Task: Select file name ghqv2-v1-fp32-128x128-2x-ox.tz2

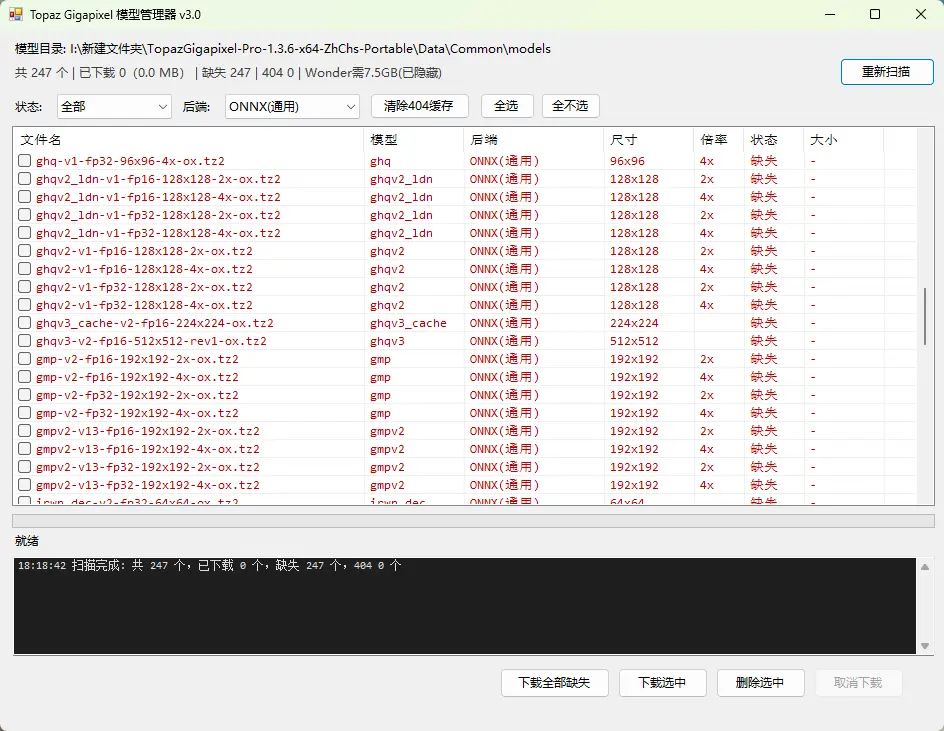Action: (x=144, y=287)
